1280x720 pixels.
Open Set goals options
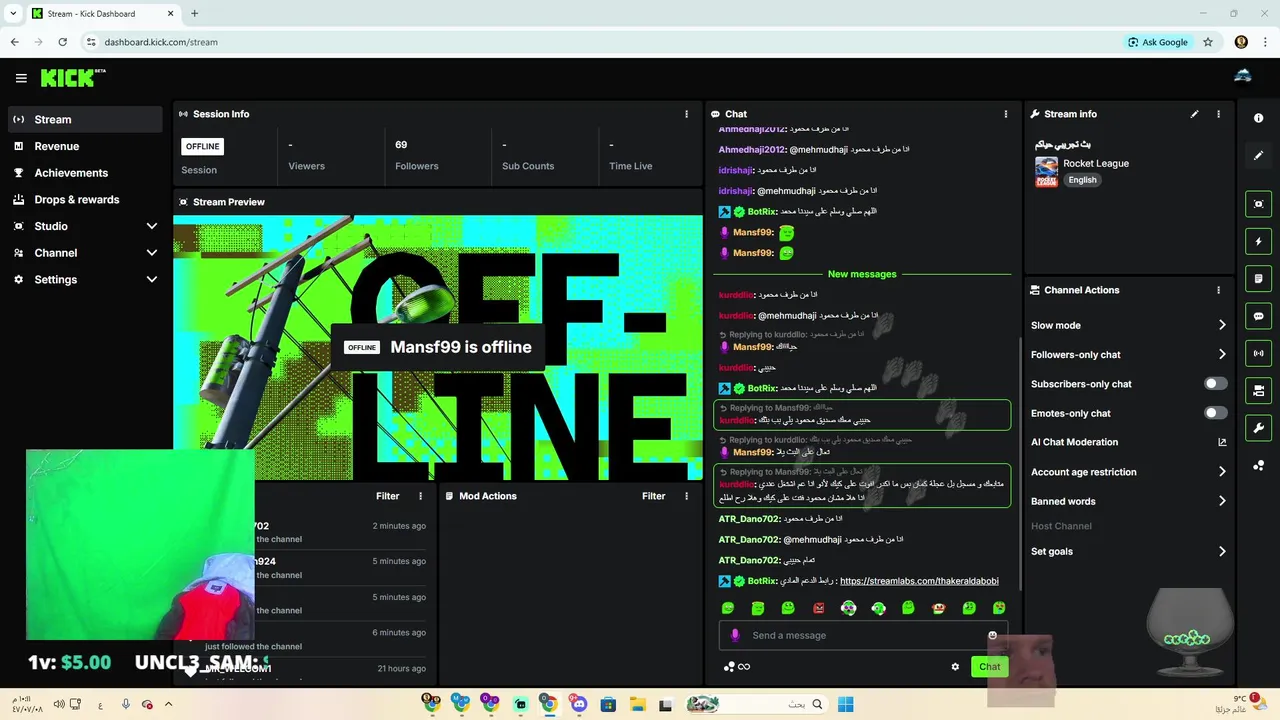1128,551
